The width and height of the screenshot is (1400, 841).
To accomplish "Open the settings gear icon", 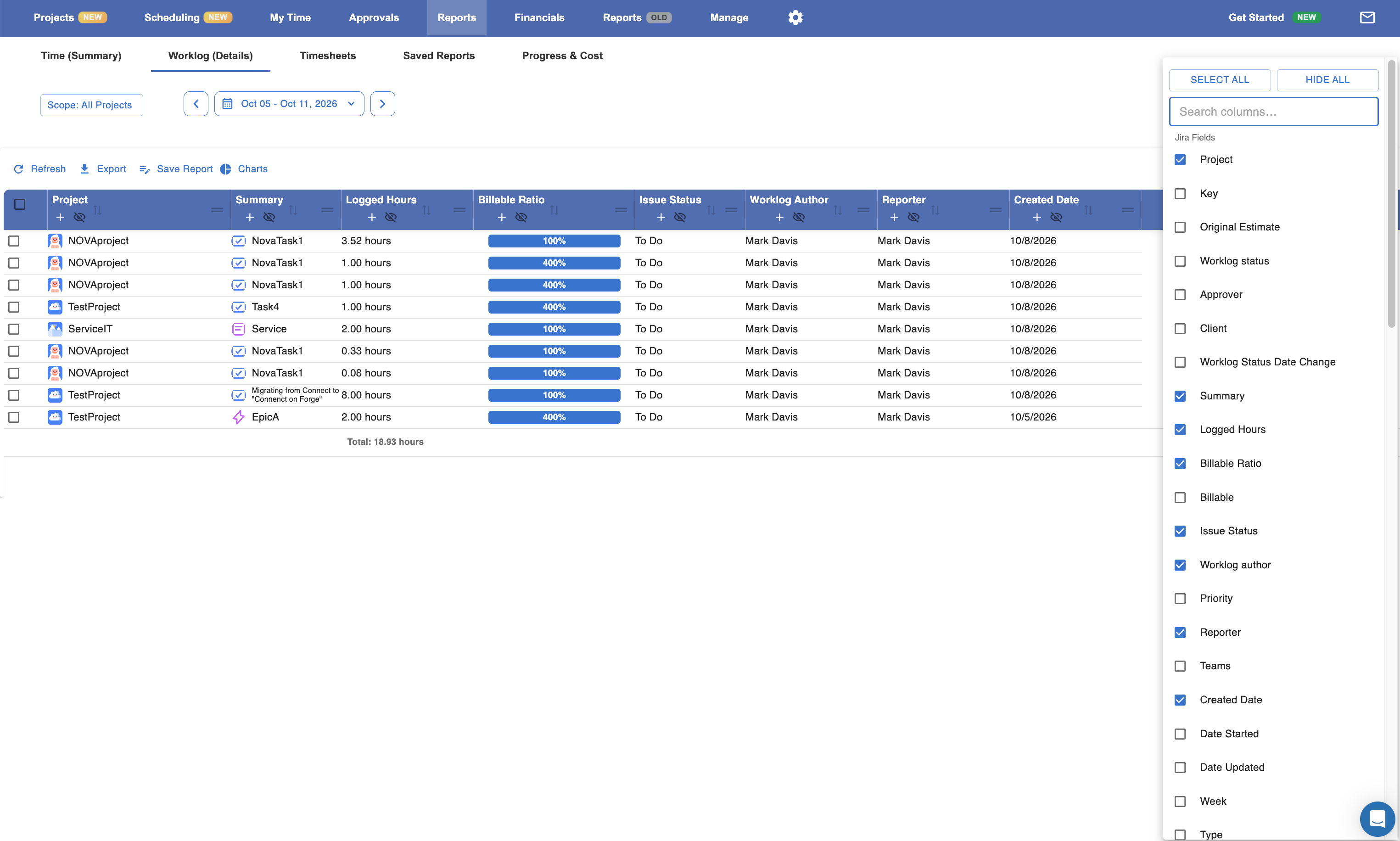I will [795, 17].
